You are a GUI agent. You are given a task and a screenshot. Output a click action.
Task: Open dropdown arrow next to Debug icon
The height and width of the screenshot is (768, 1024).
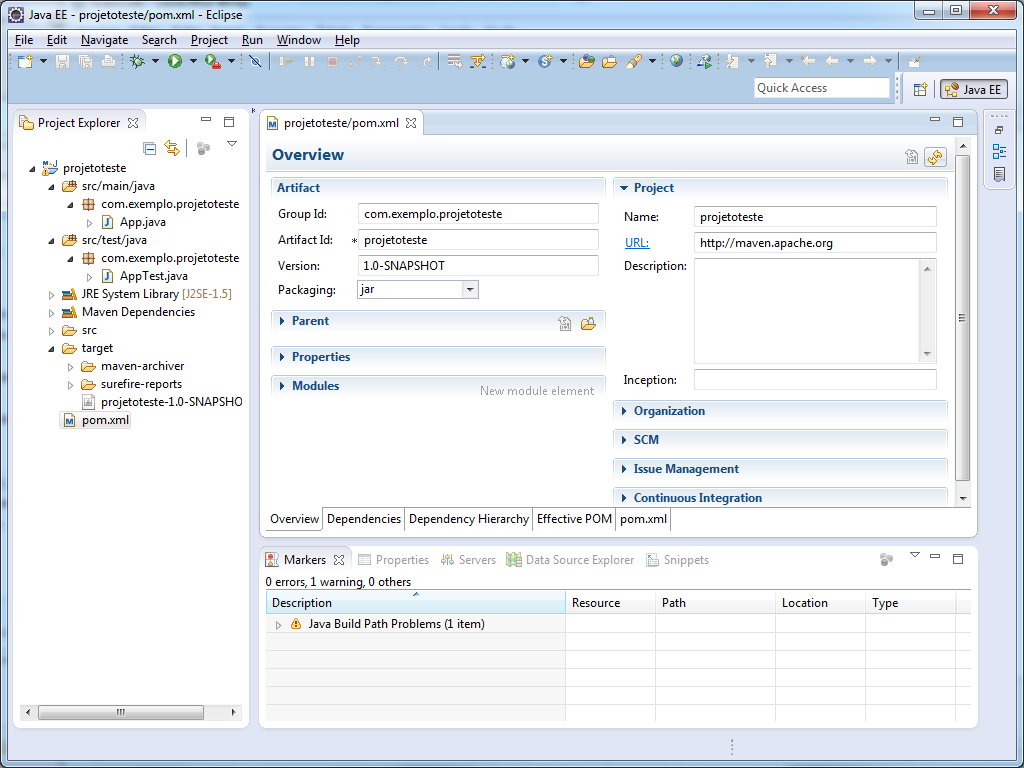pos(155,61)
